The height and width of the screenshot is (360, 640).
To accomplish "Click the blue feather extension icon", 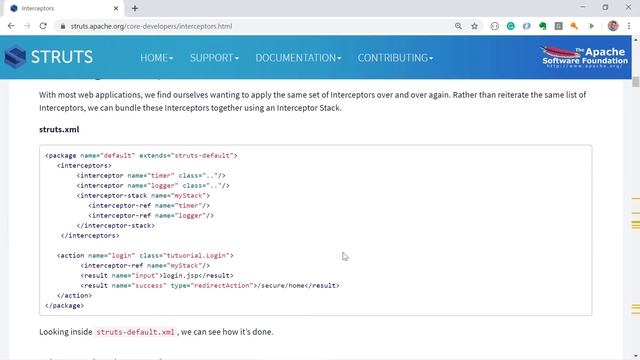I will point(527,26).
